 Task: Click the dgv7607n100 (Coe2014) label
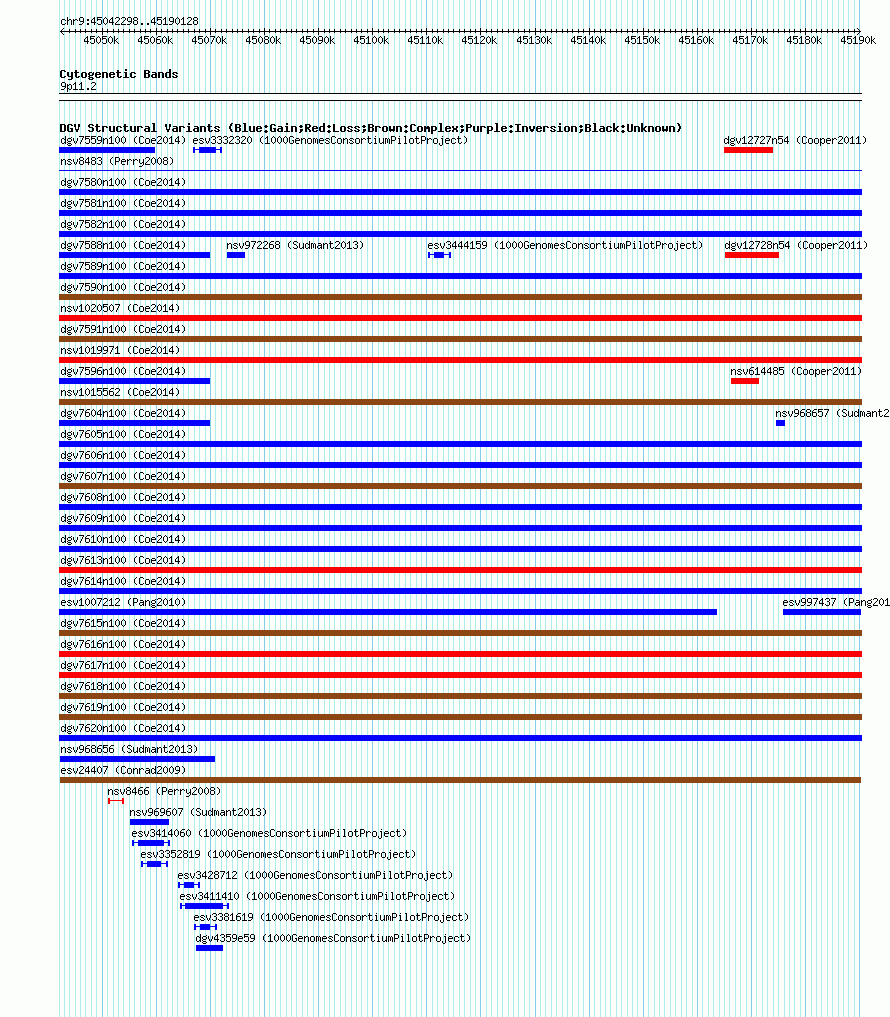[123, 476]
